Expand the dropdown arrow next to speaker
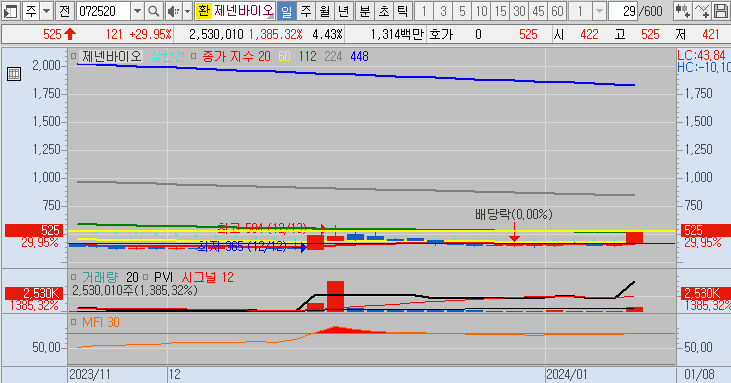This screenshot has height=383, width=731. (187, 11)
